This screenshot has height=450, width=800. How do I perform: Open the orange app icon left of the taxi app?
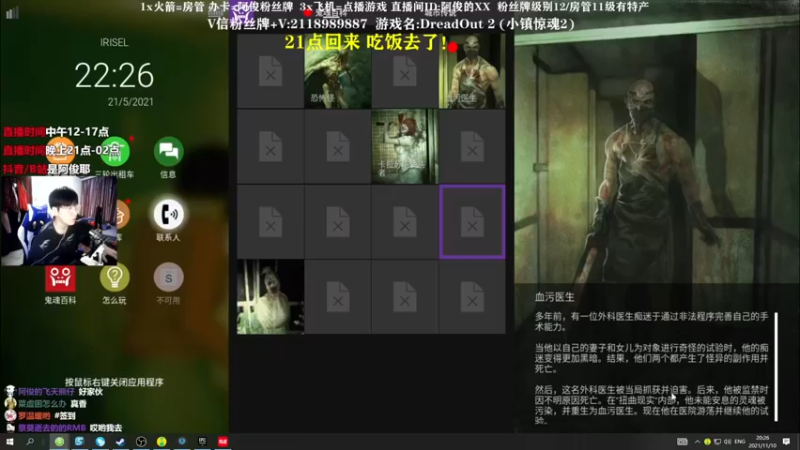[60, 152]
